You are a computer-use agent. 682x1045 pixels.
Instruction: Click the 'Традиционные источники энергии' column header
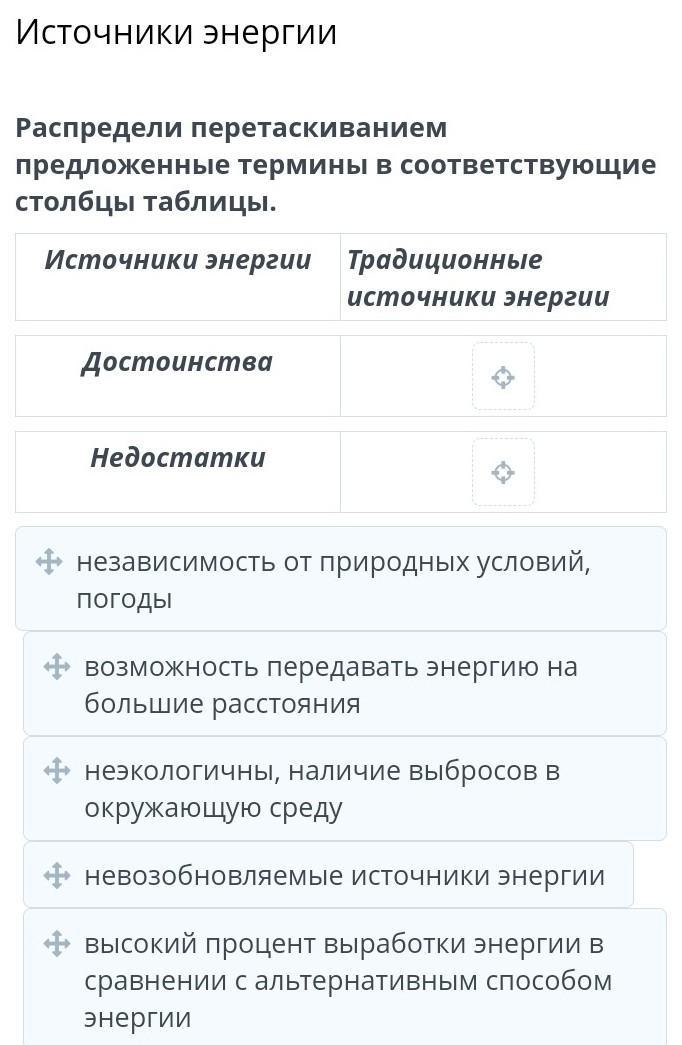(x=477, y=278)
